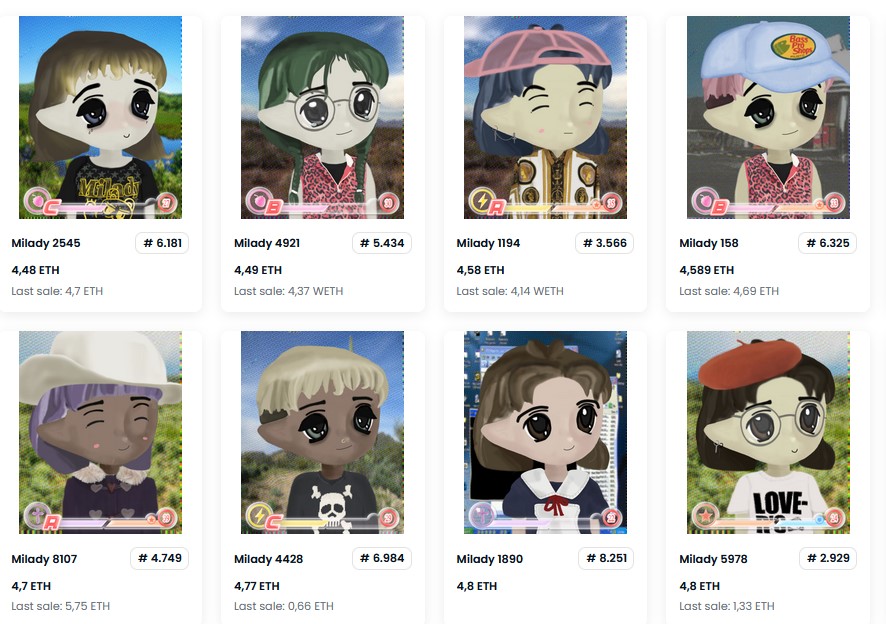The width and height of the screenshot is (886, 624).
Task: Open the Milady 1194 artwork thumbnail
Action: [545, 117]
